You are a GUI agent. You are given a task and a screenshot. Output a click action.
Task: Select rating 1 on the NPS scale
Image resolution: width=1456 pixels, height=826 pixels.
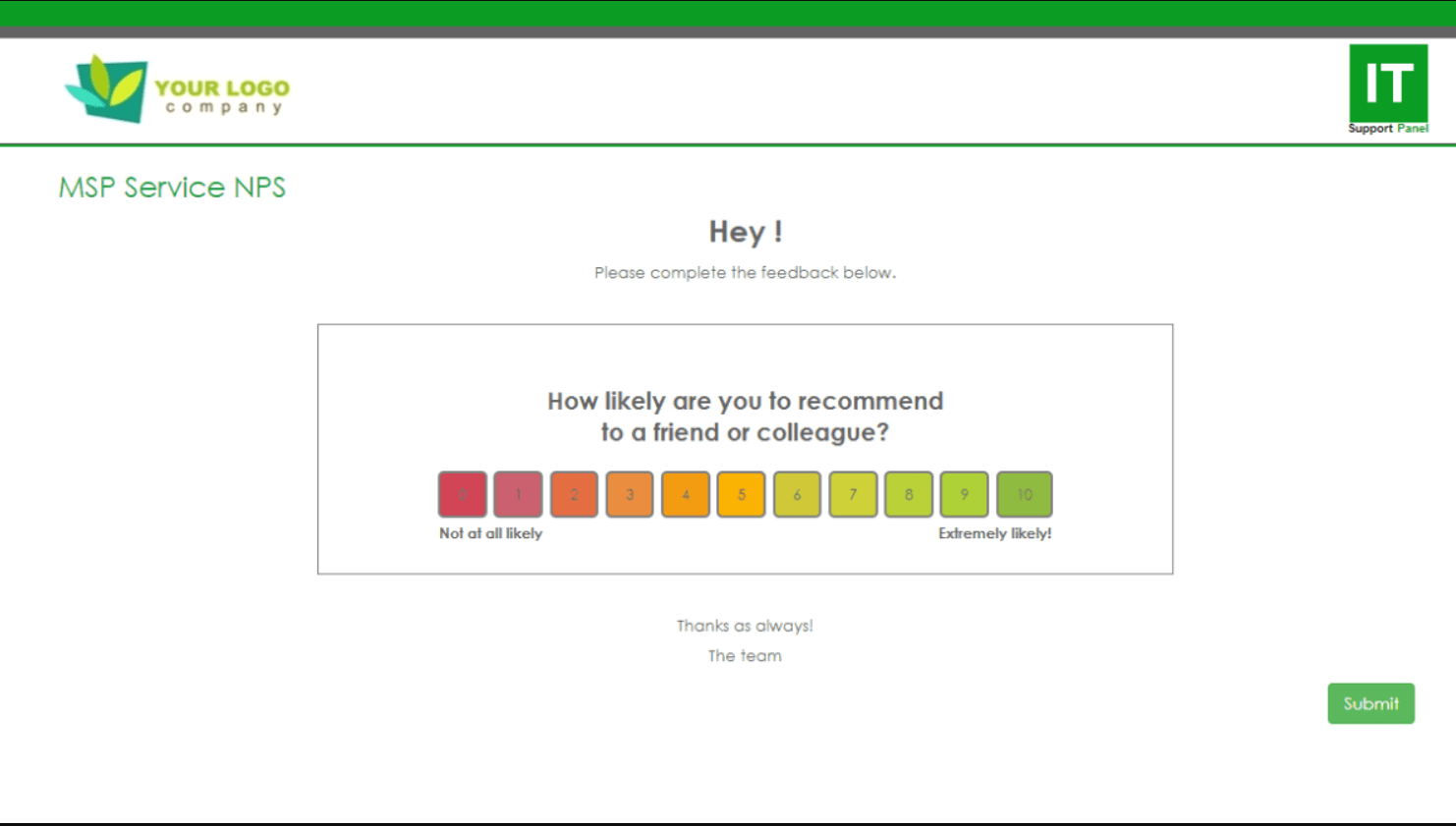[518, 494]
